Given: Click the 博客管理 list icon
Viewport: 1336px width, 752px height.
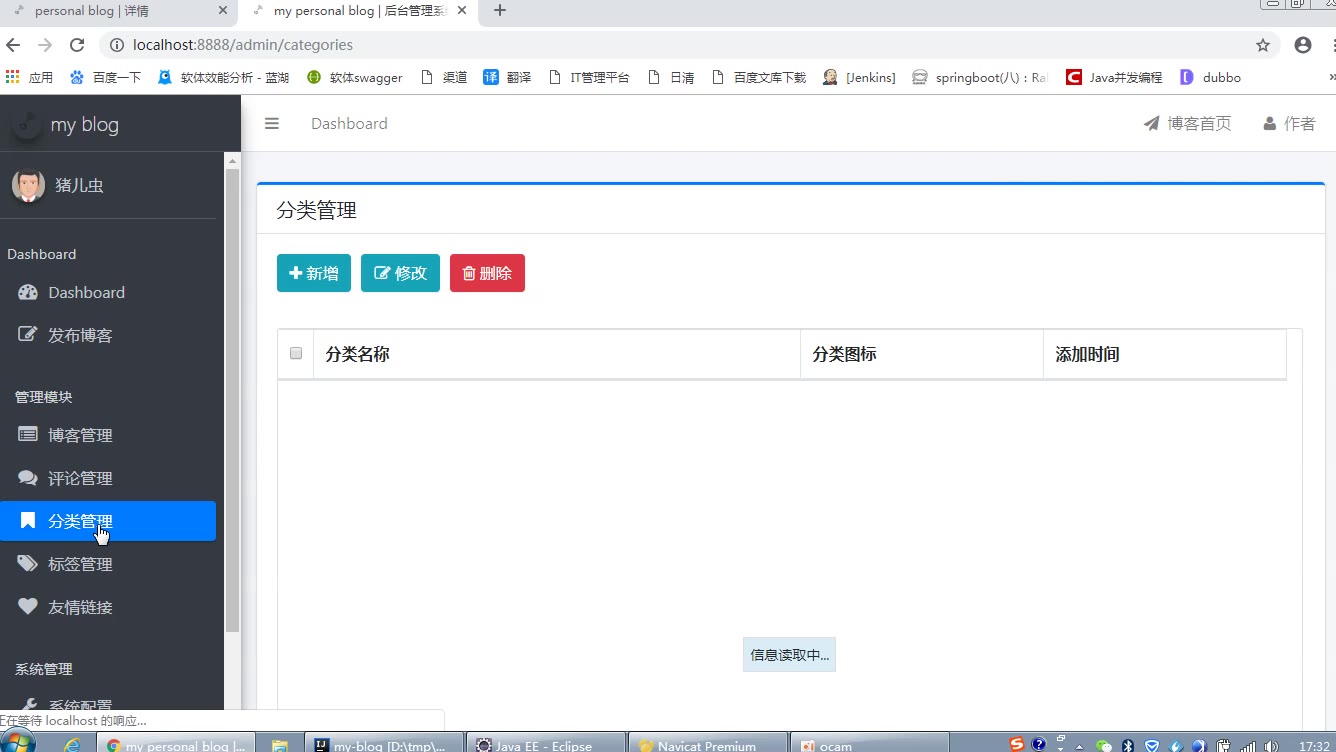Looking at the screenshot, I should click(x=28, y=435).
